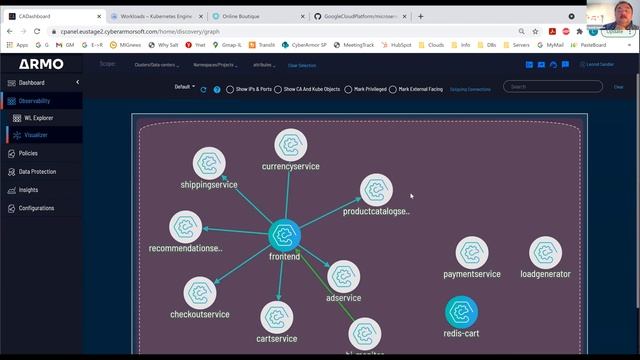640x360 pixels.
Task: Enable Mark Privileged option
Action: 348,89
